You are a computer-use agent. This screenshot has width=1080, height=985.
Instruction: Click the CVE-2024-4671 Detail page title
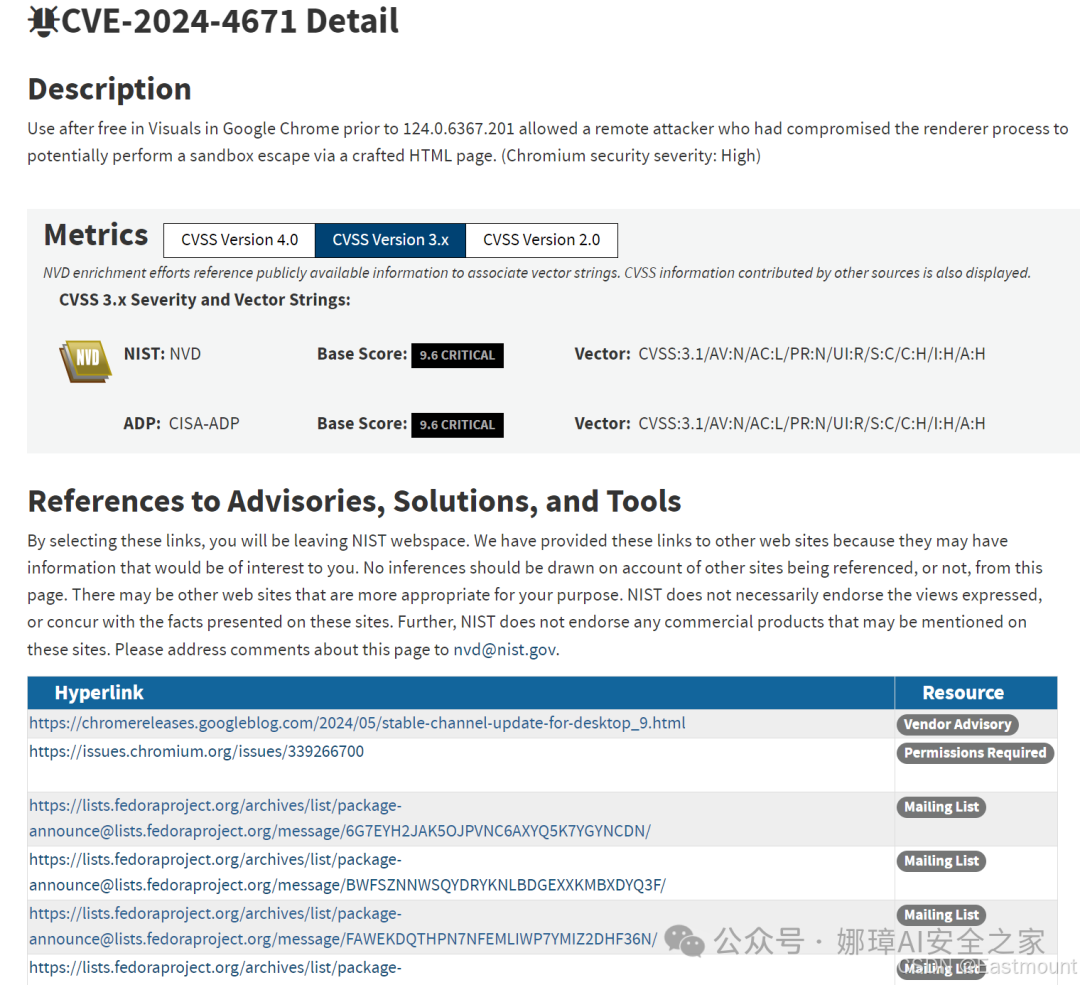click(230, 21)
